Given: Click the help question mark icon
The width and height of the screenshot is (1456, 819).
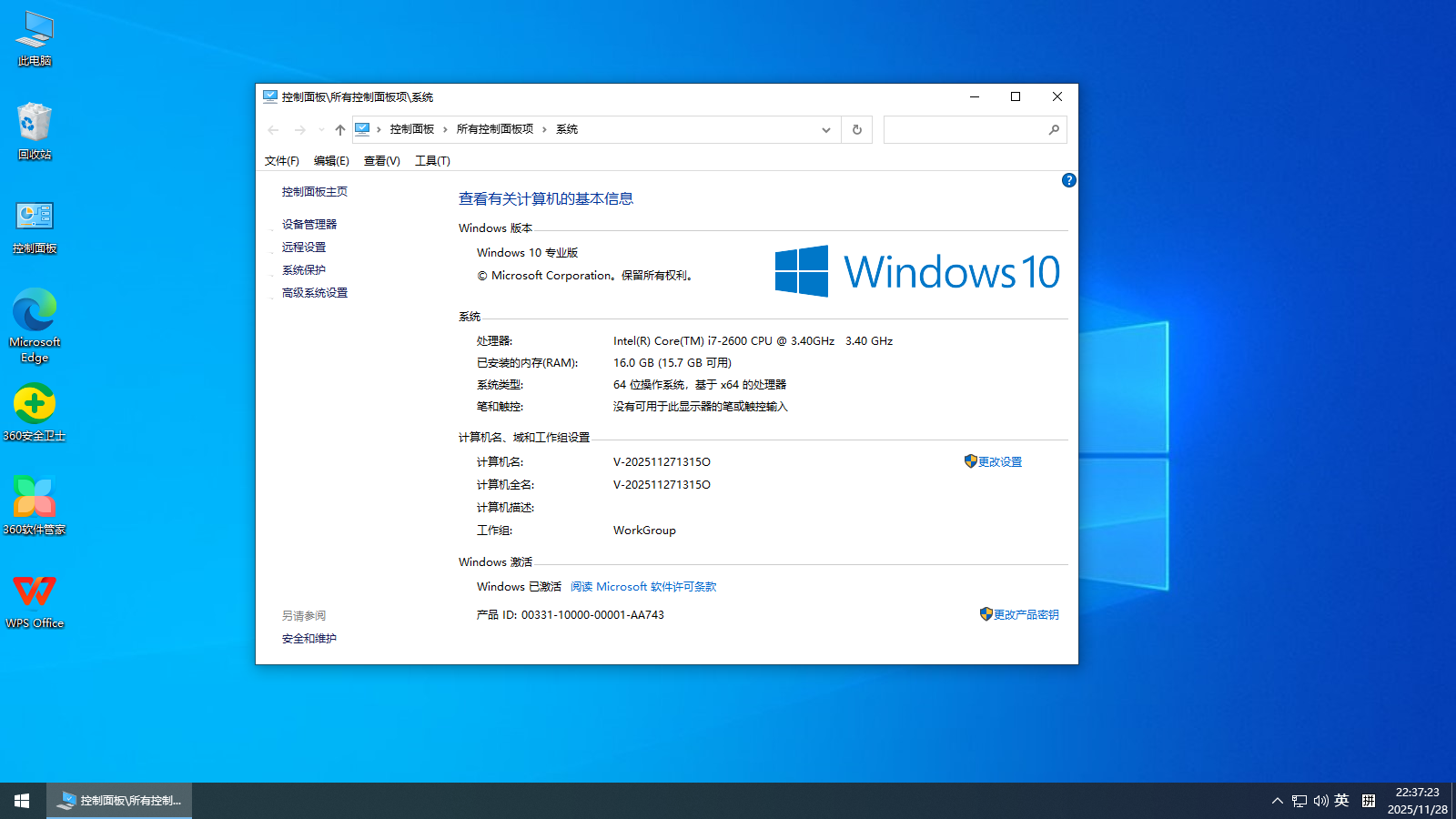Looking at the screenshot, I should click(1068, 180).
